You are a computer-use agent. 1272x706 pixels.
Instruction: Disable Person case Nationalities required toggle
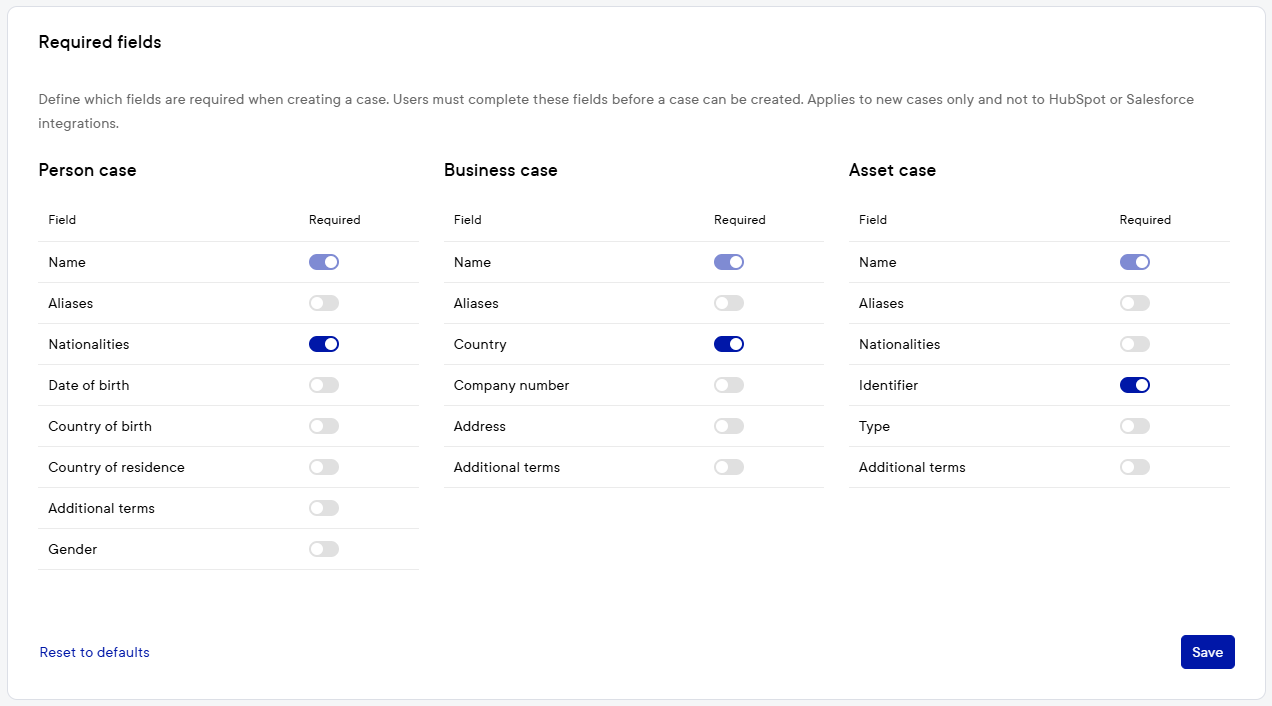[x=324, y=344]
